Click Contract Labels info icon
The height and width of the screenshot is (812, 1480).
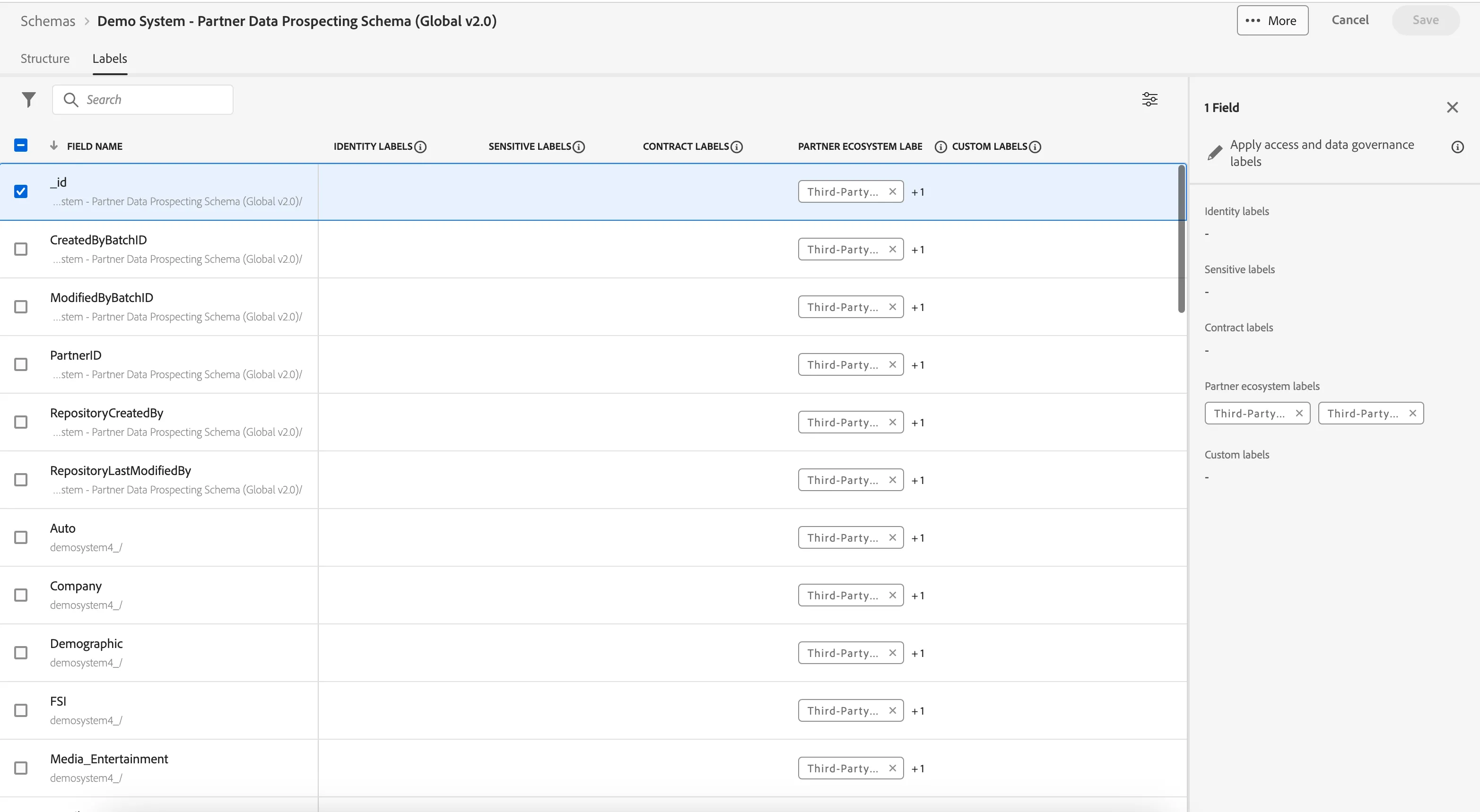[737, 147]
